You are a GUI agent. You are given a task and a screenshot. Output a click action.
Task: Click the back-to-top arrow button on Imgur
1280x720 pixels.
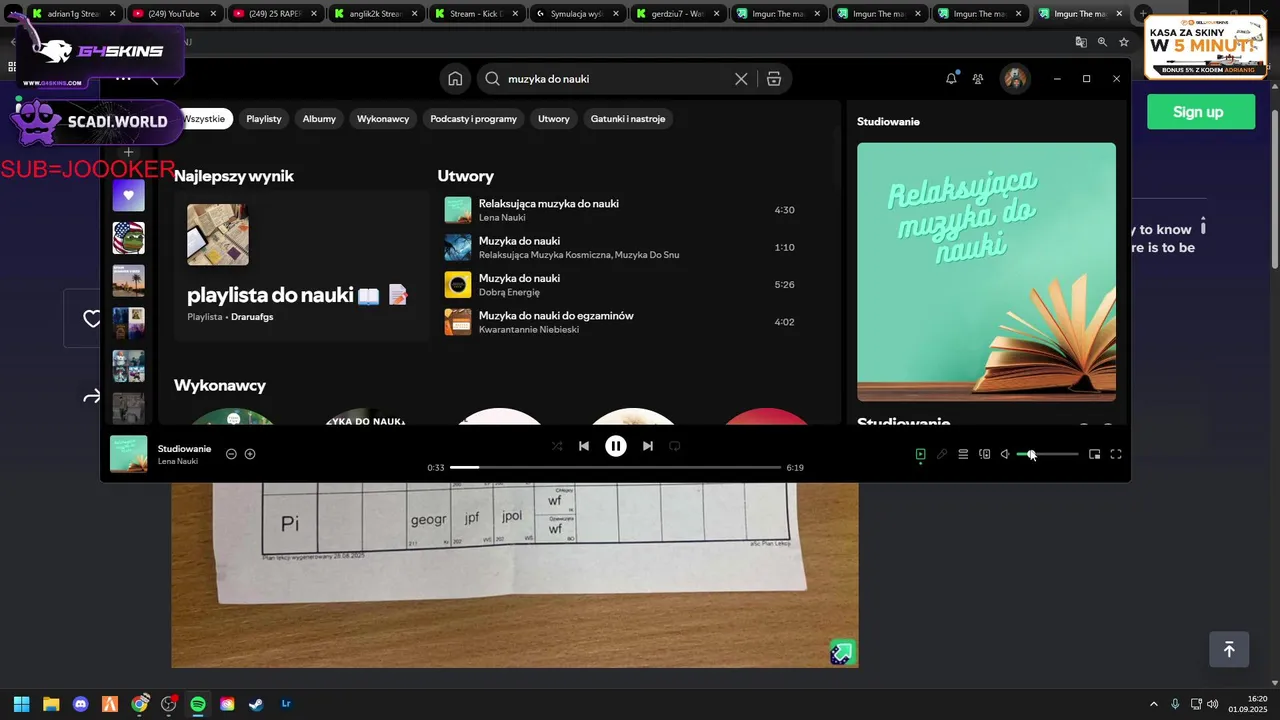1229,650
